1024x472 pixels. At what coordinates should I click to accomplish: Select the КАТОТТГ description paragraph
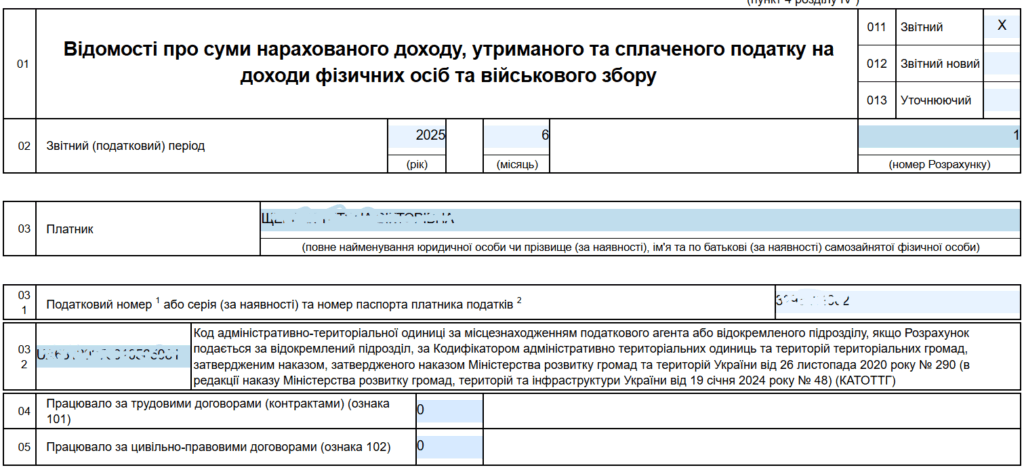pyautogui.click(x=581, y=356)
